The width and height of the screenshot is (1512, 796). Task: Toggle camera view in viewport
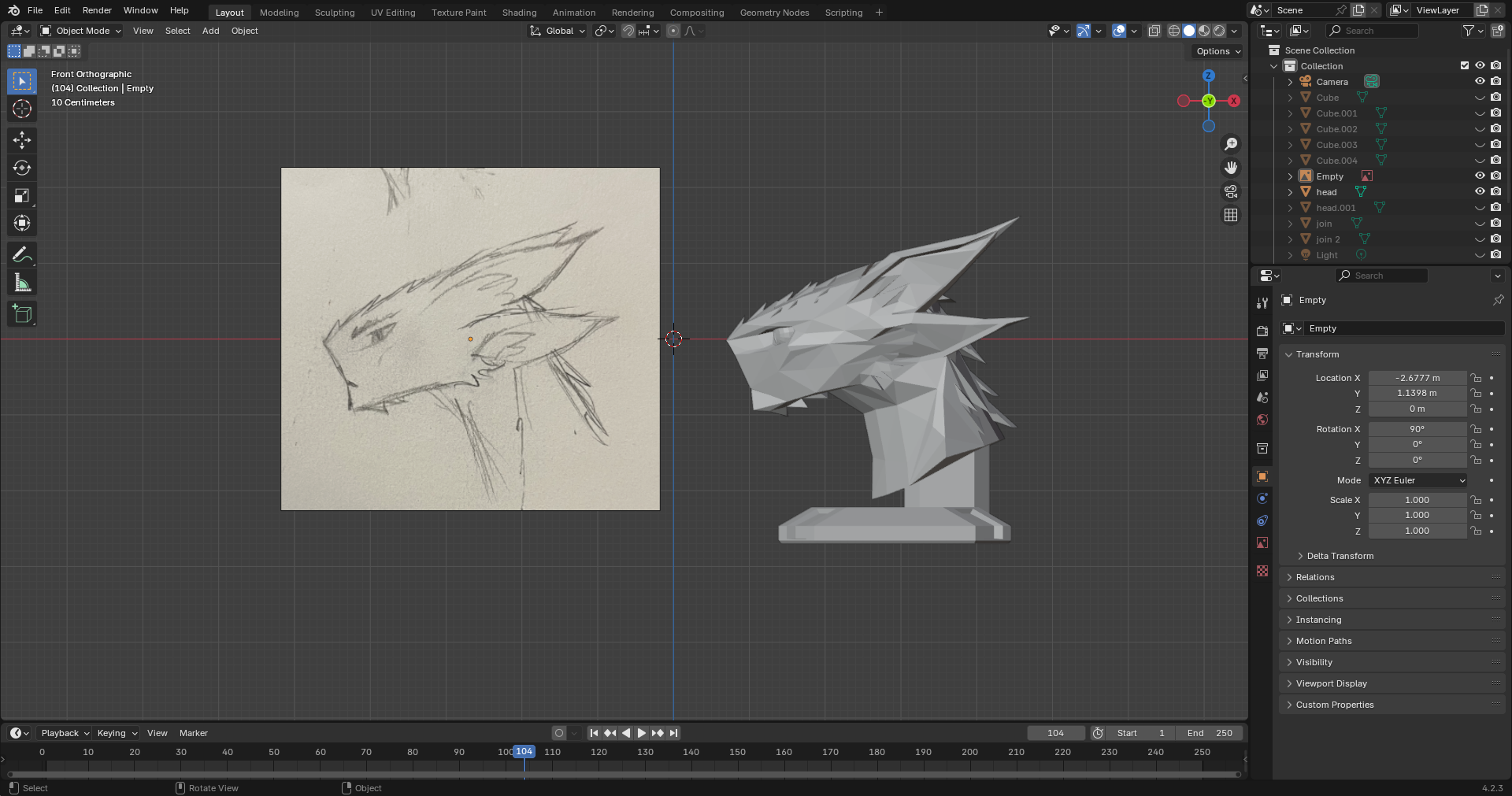(x=1230, y=191)
